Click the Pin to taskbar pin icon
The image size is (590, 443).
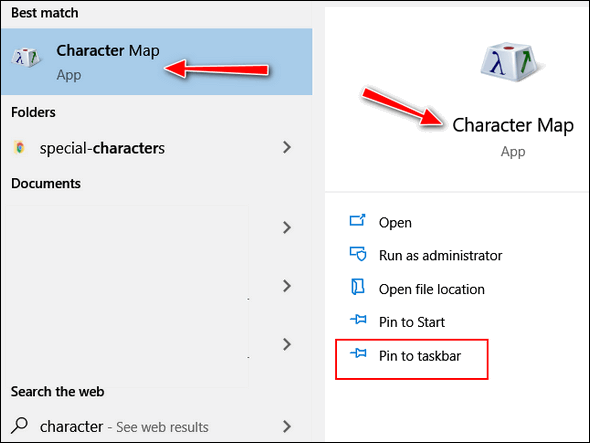pos(358,353)
